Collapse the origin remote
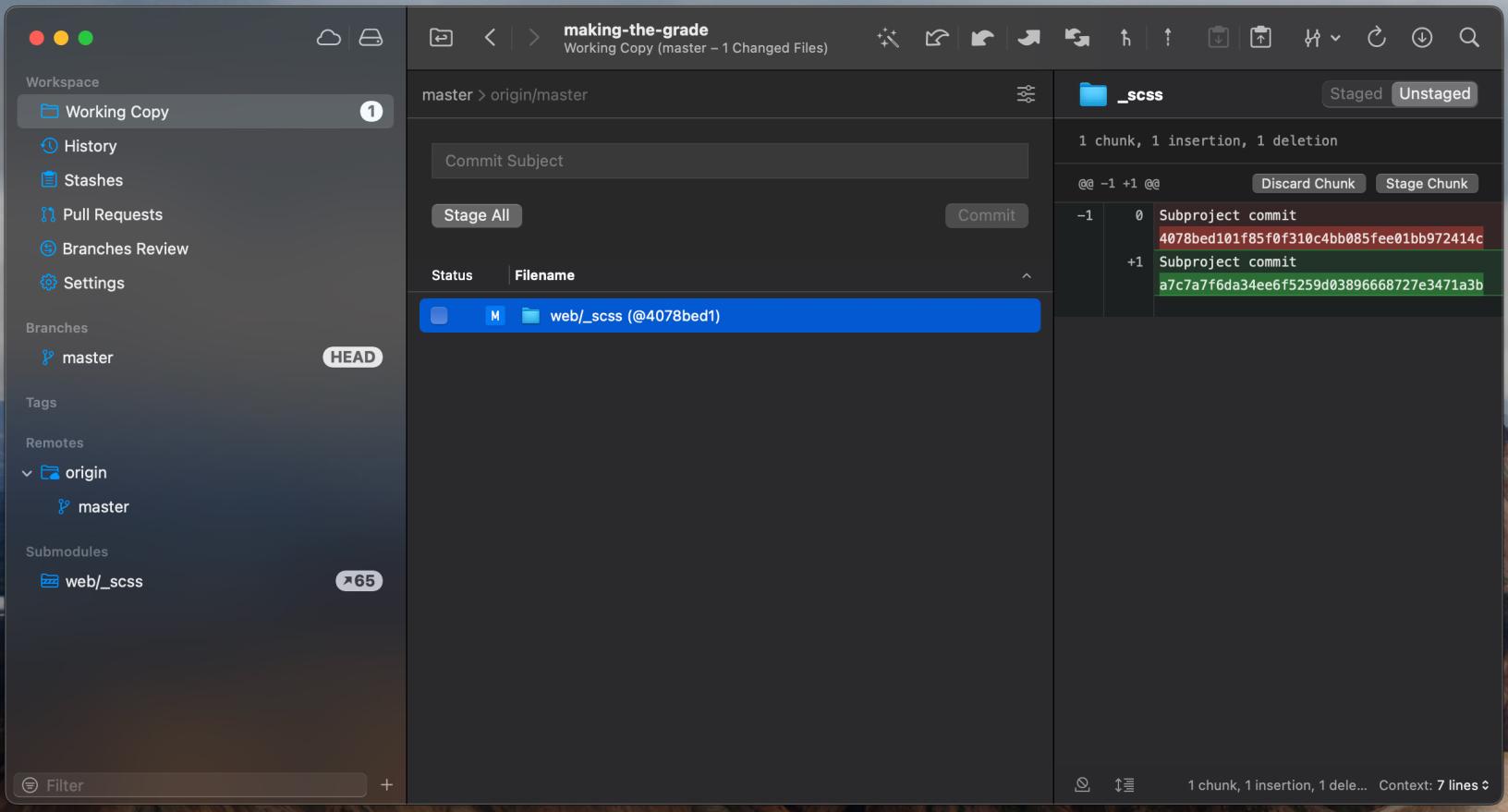The image size is (1508, 812). (x=27, y=473)
